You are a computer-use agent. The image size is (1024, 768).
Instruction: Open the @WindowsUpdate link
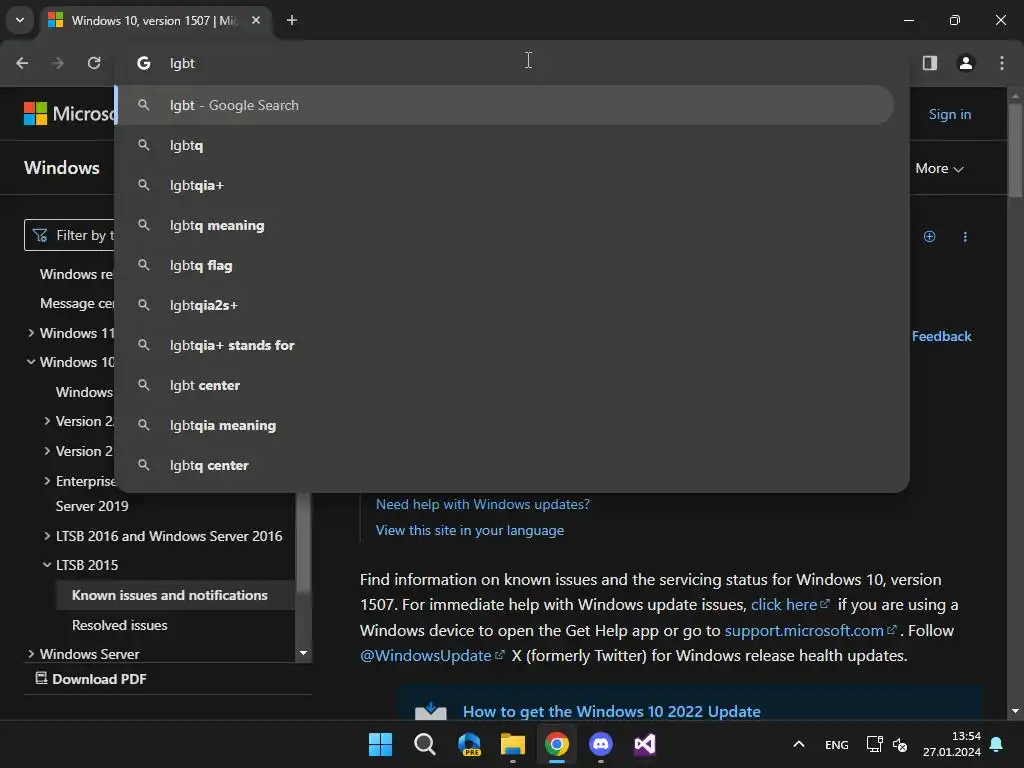pyautogui.click(x=432, y=656)
